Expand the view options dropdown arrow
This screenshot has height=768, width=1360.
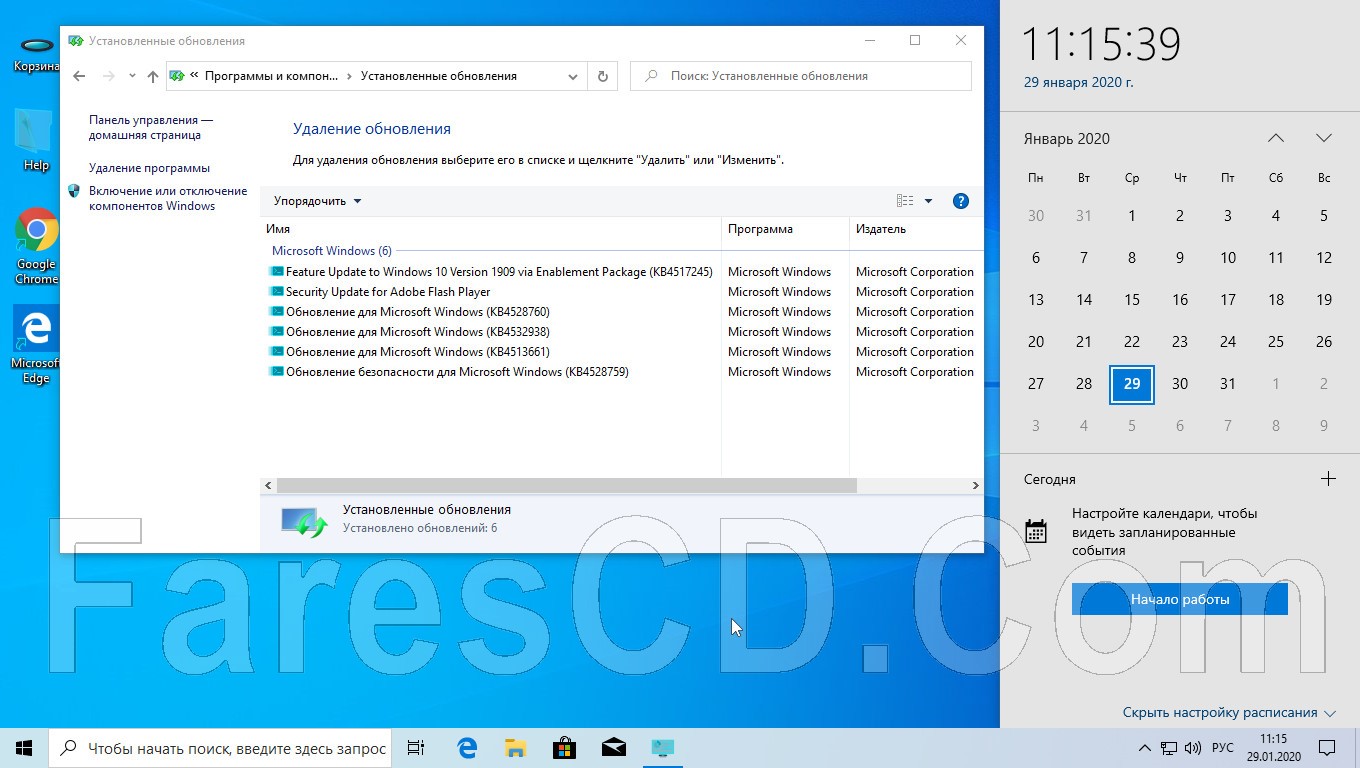(x=928, y=201)
